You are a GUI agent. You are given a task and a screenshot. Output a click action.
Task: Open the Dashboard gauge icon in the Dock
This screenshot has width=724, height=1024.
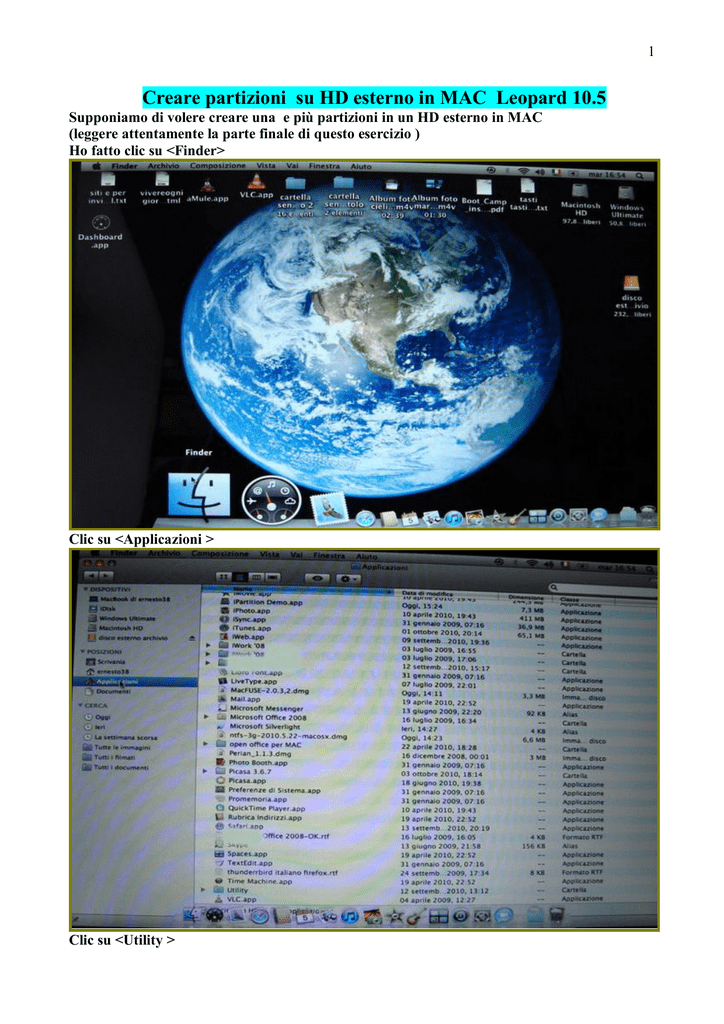(271, 500)
